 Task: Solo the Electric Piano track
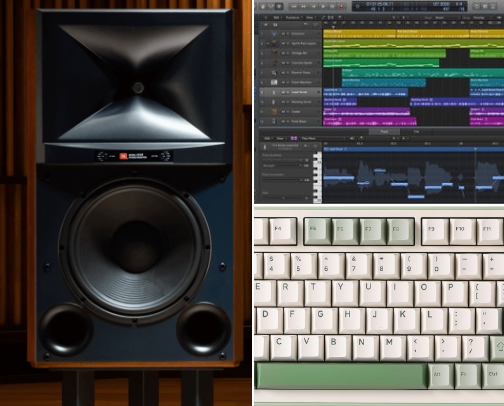click(288, 72)
